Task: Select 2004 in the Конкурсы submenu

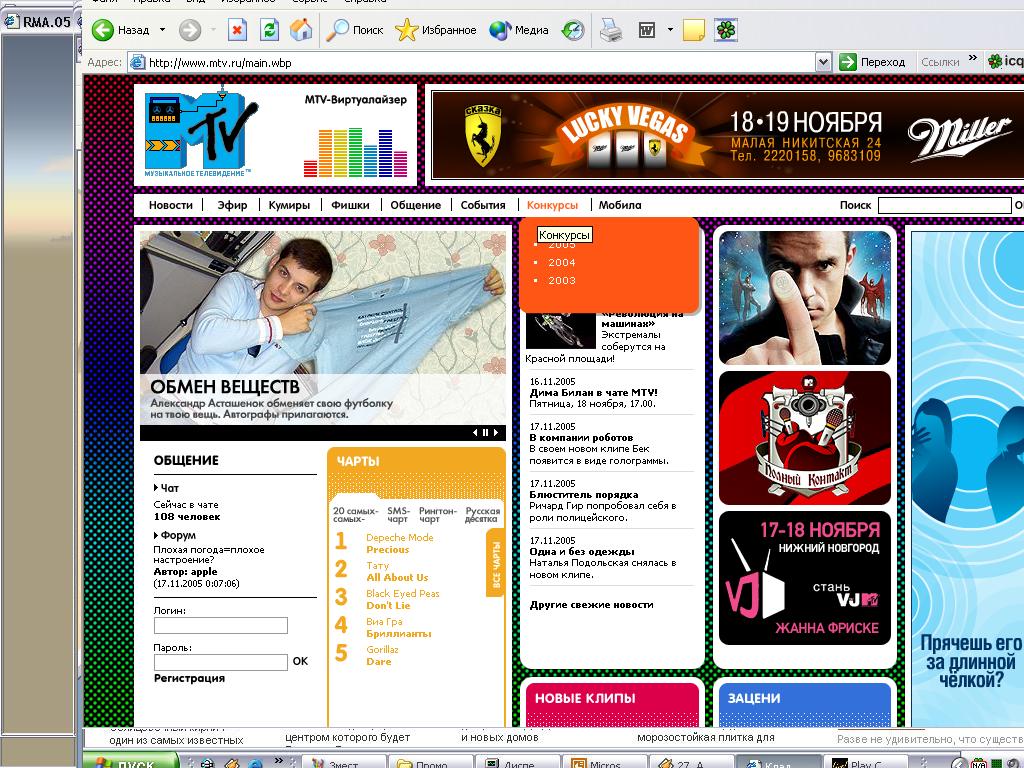Action: pyautogui.click(x=562, y=263)
